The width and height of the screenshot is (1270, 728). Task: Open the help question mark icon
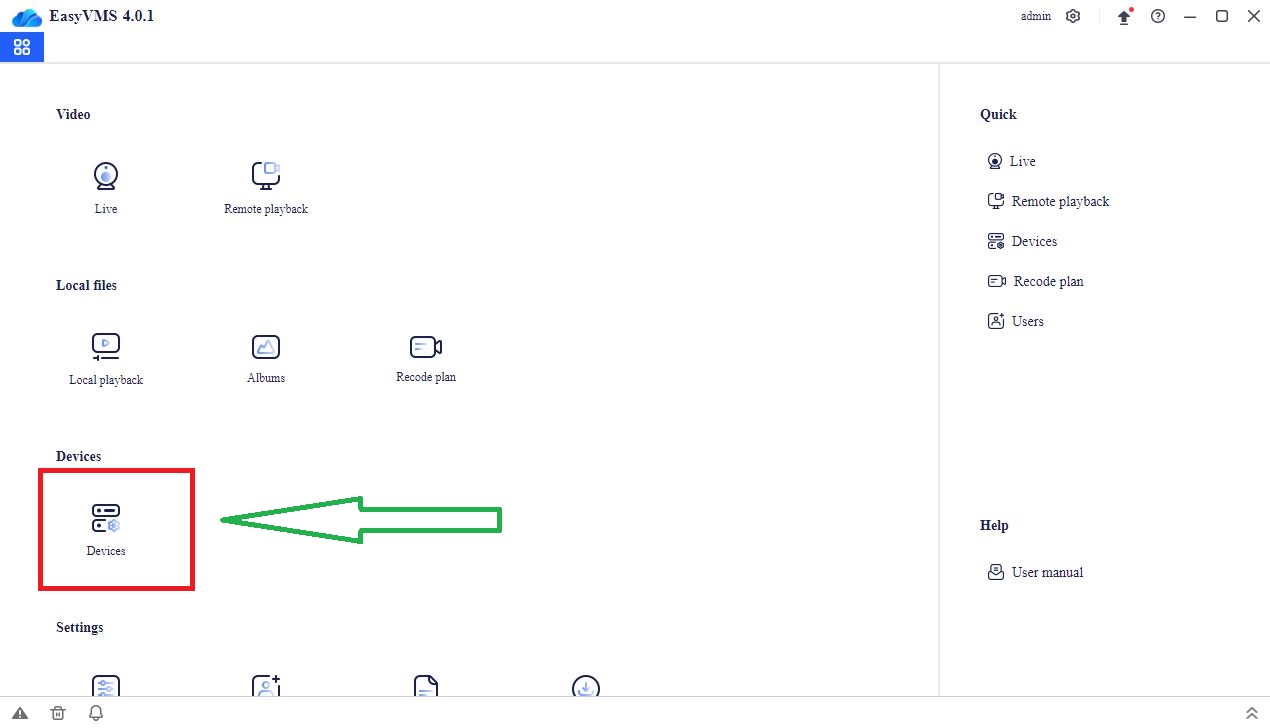(1158, 16)
